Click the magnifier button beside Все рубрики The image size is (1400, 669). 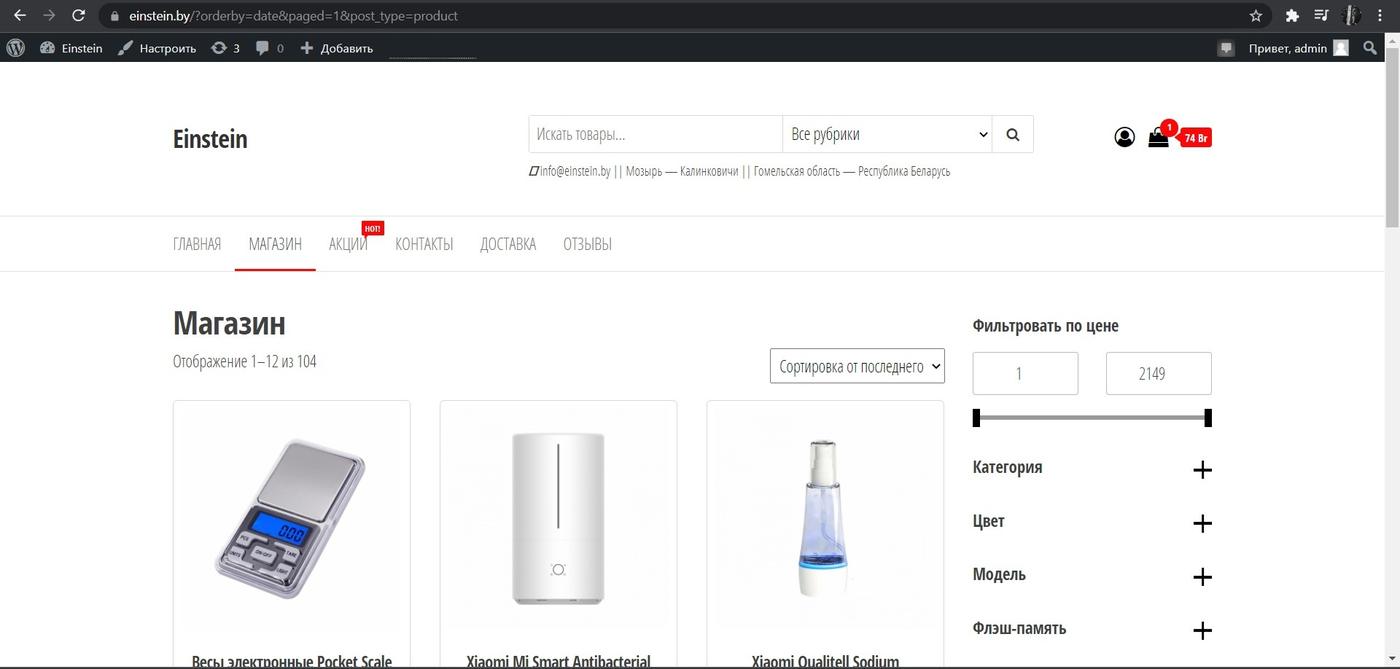(1013, 134)
